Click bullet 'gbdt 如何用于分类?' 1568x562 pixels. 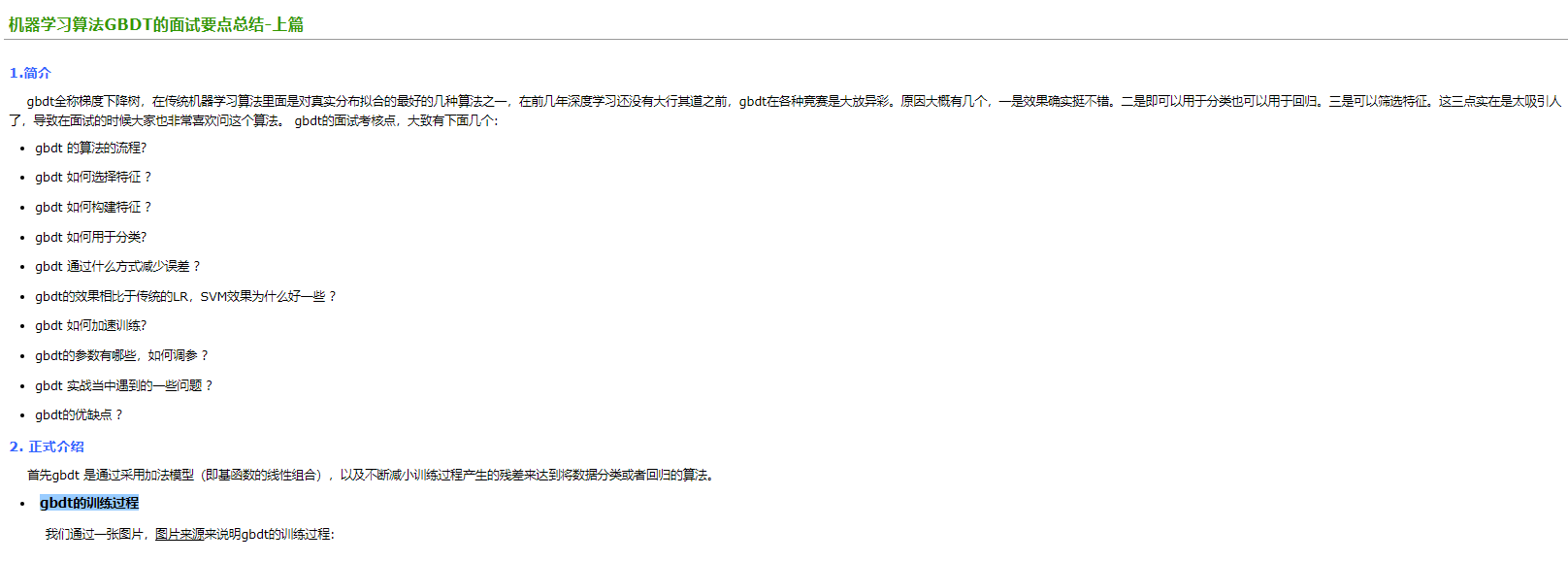(91, 237)
